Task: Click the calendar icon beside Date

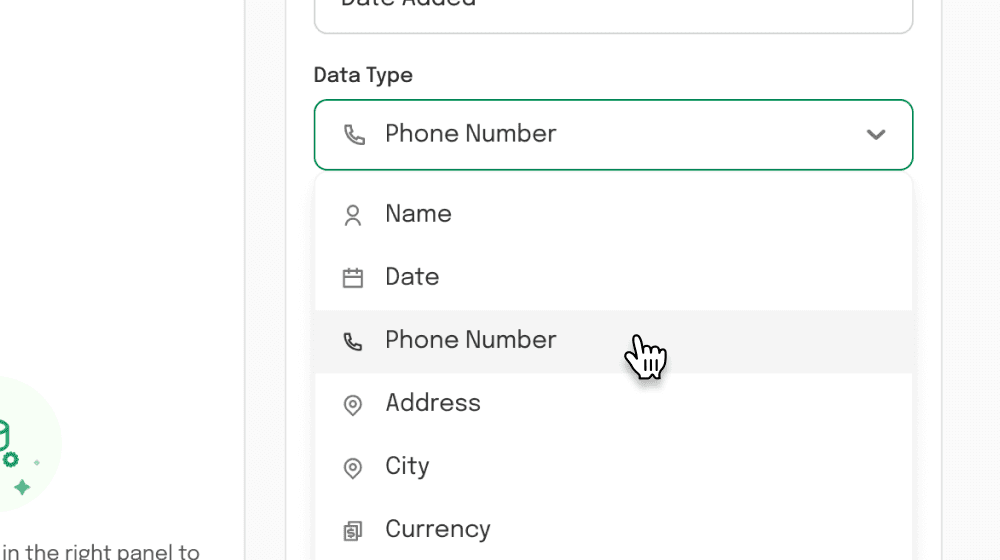Action: point(353,278)
